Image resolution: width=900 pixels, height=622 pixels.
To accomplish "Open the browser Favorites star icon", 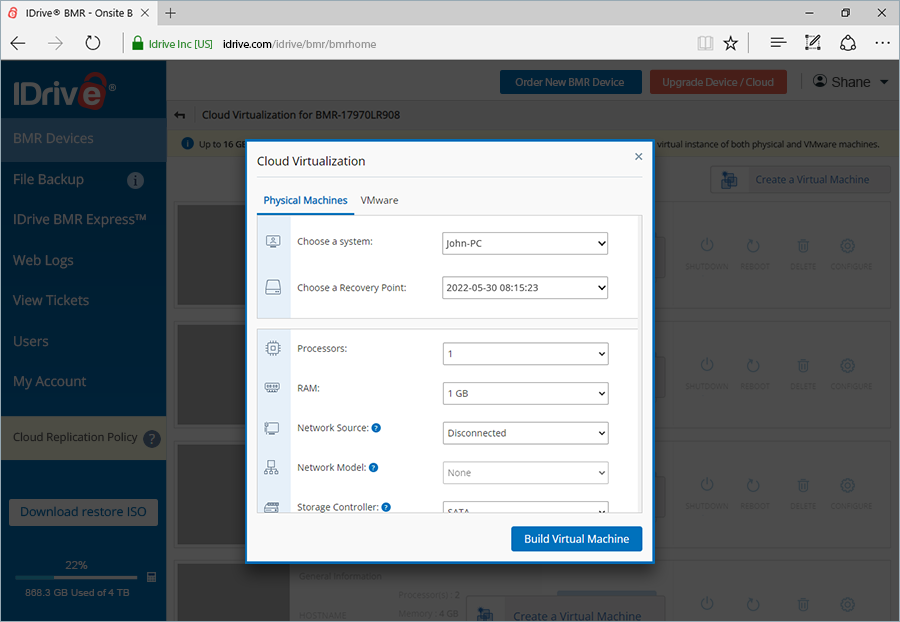I will 730,43.
